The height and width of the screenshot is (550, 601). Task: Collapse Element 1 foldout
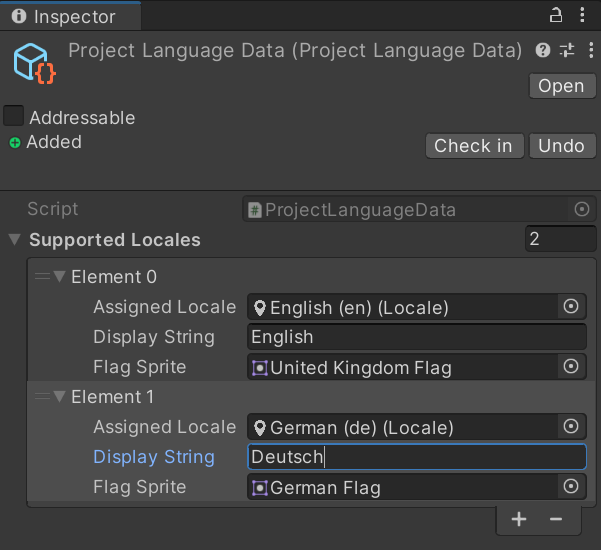click(60, 397)
